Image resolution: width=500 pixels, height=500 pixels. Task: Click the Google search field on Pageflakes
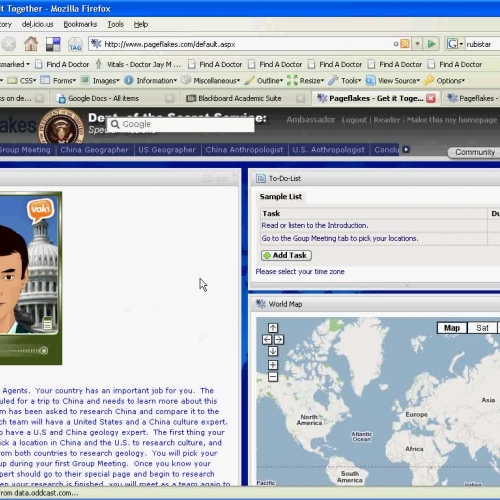pos(180,124)
